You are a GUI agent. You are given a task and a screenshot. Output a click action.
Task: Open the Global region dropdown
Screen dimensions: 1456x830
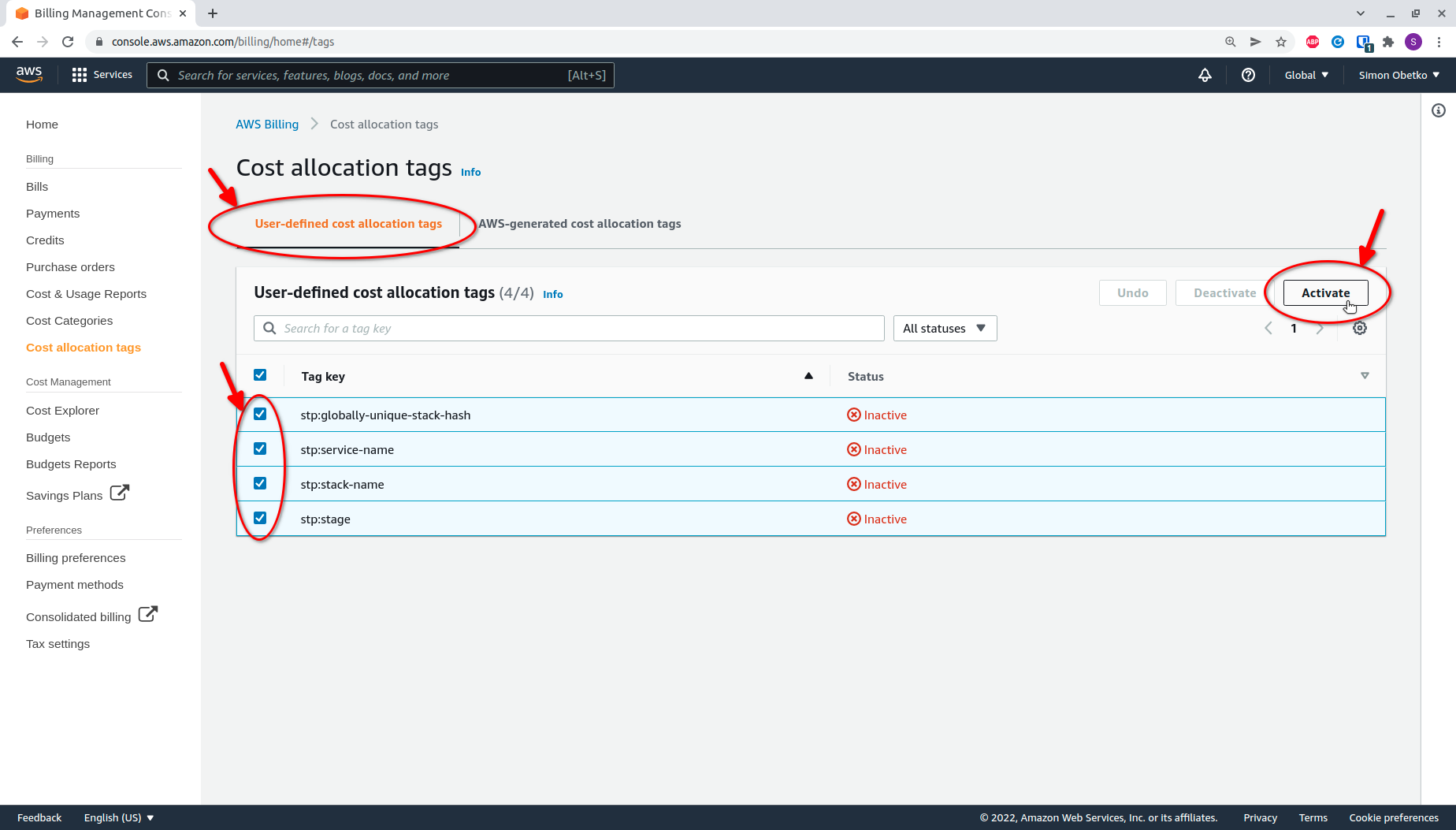(x=1306, y=75)
